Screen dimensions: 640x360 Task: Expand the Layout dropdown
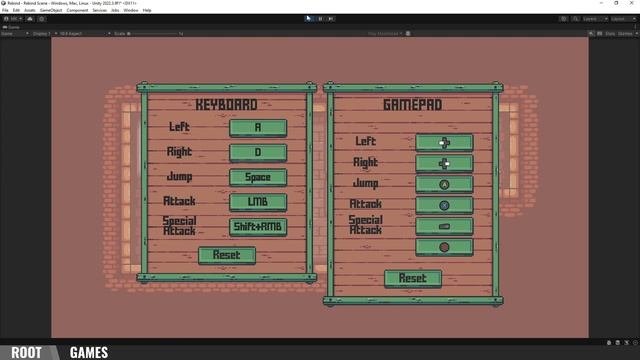(x=623, y=19)
